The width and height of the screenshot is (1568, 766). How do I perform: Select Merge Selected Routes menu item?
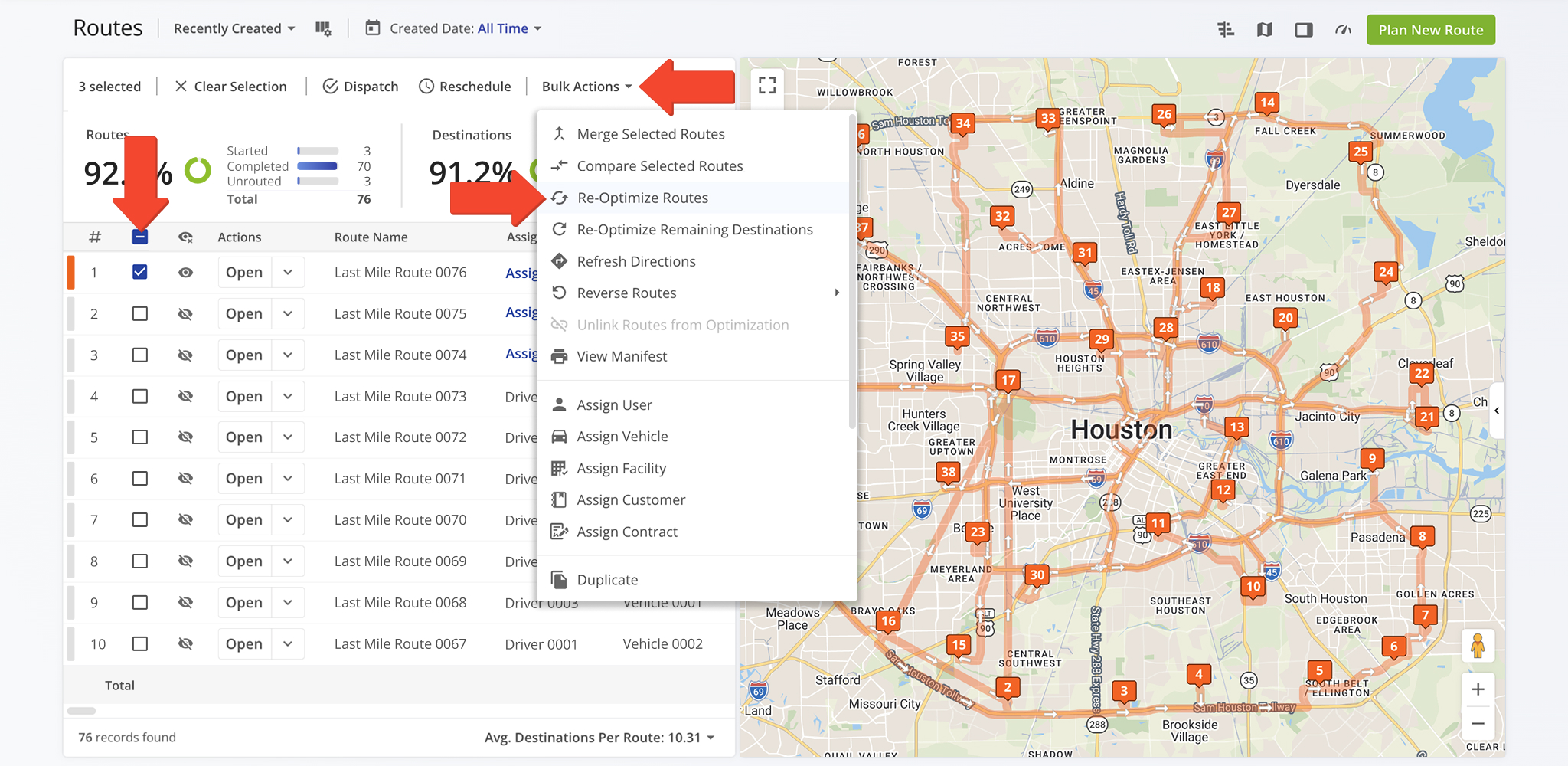[650, 134]
